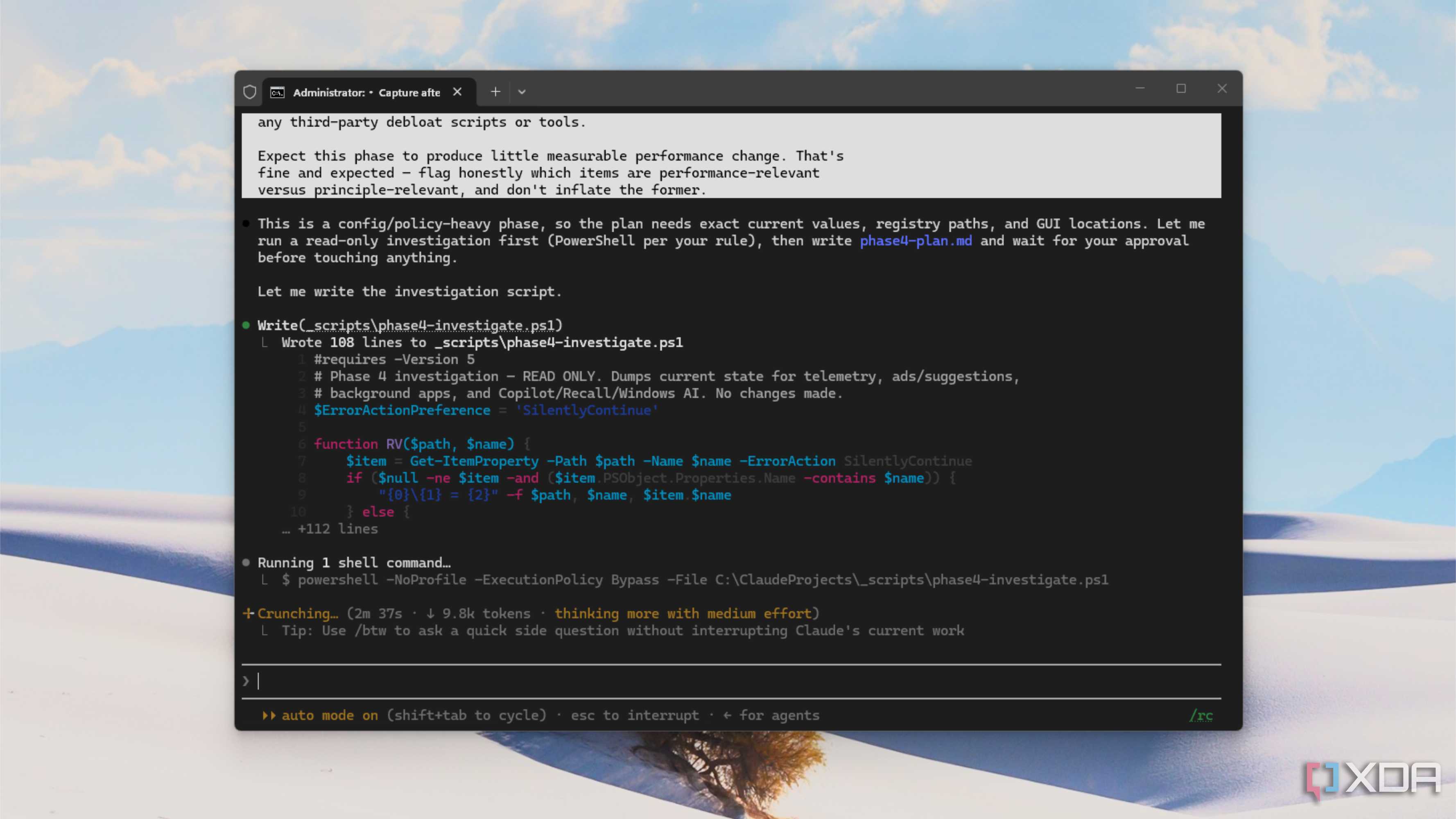Expand the collapsed +112 lines indicator
Viewport: 1456px width, 819px height.
330,529
